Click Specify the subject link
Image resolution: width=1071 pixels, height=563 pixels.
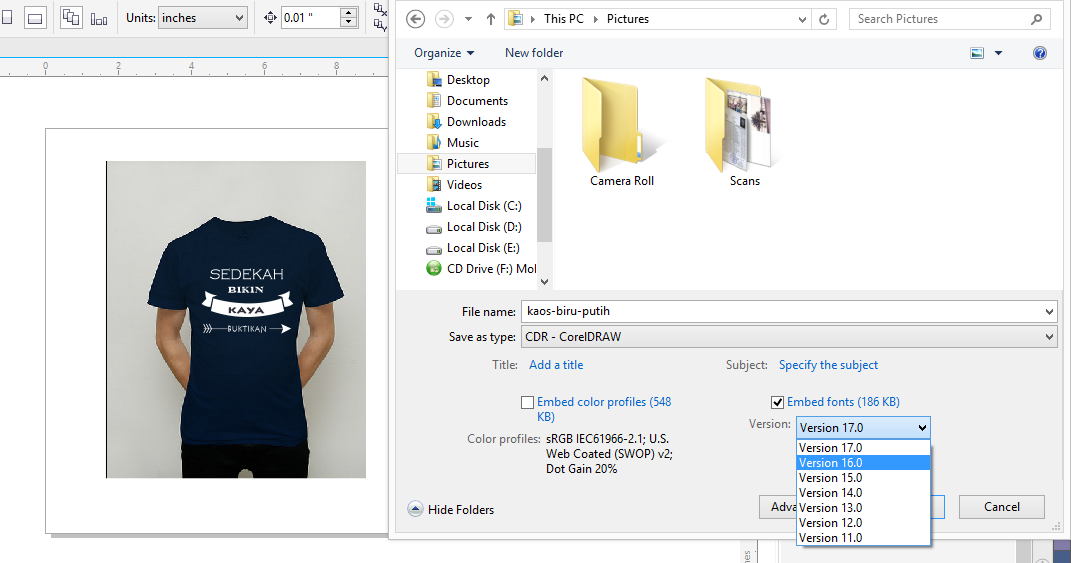click(x=828, y=365)
